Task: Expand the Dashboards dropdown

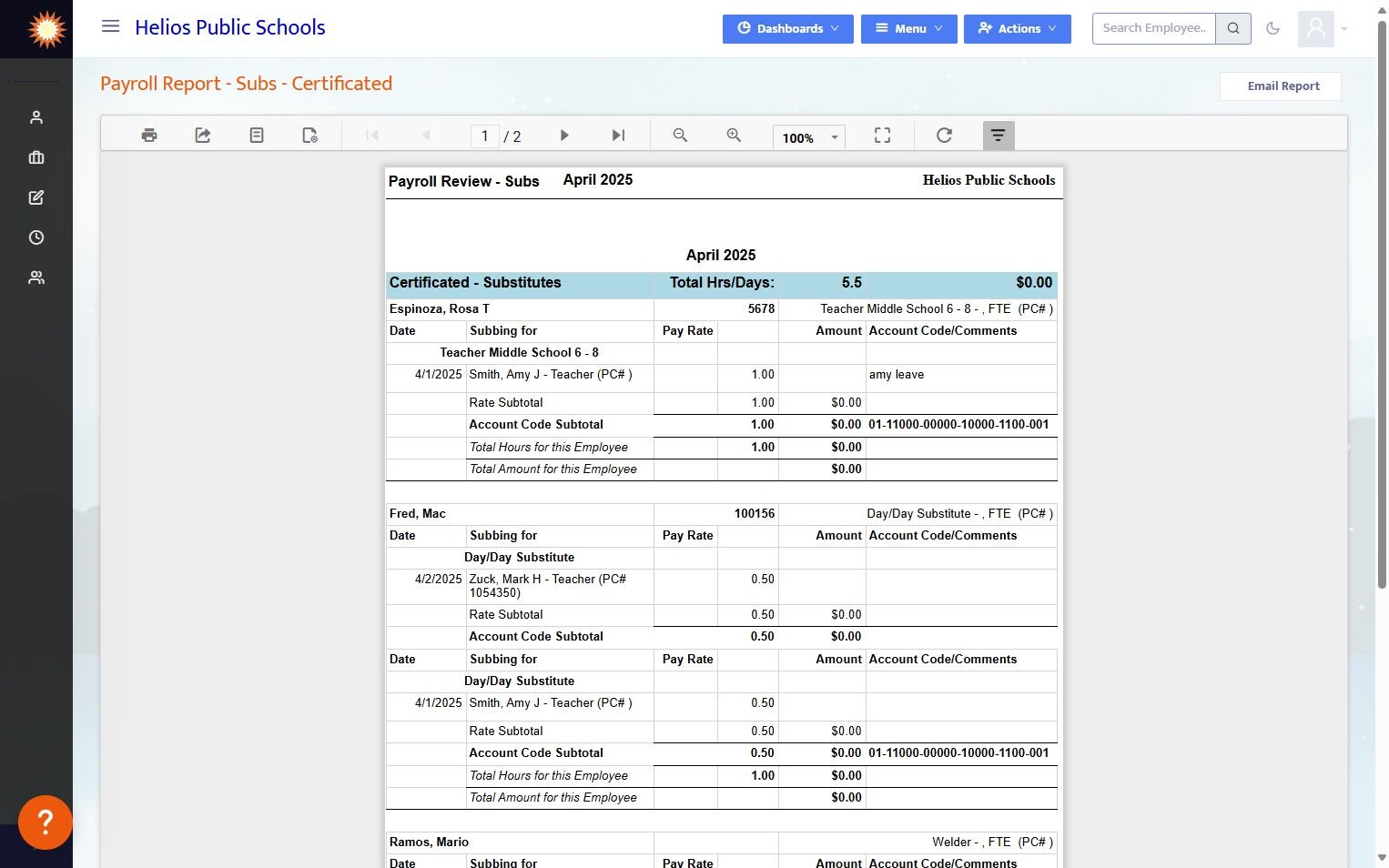Action: click(787, 28)
